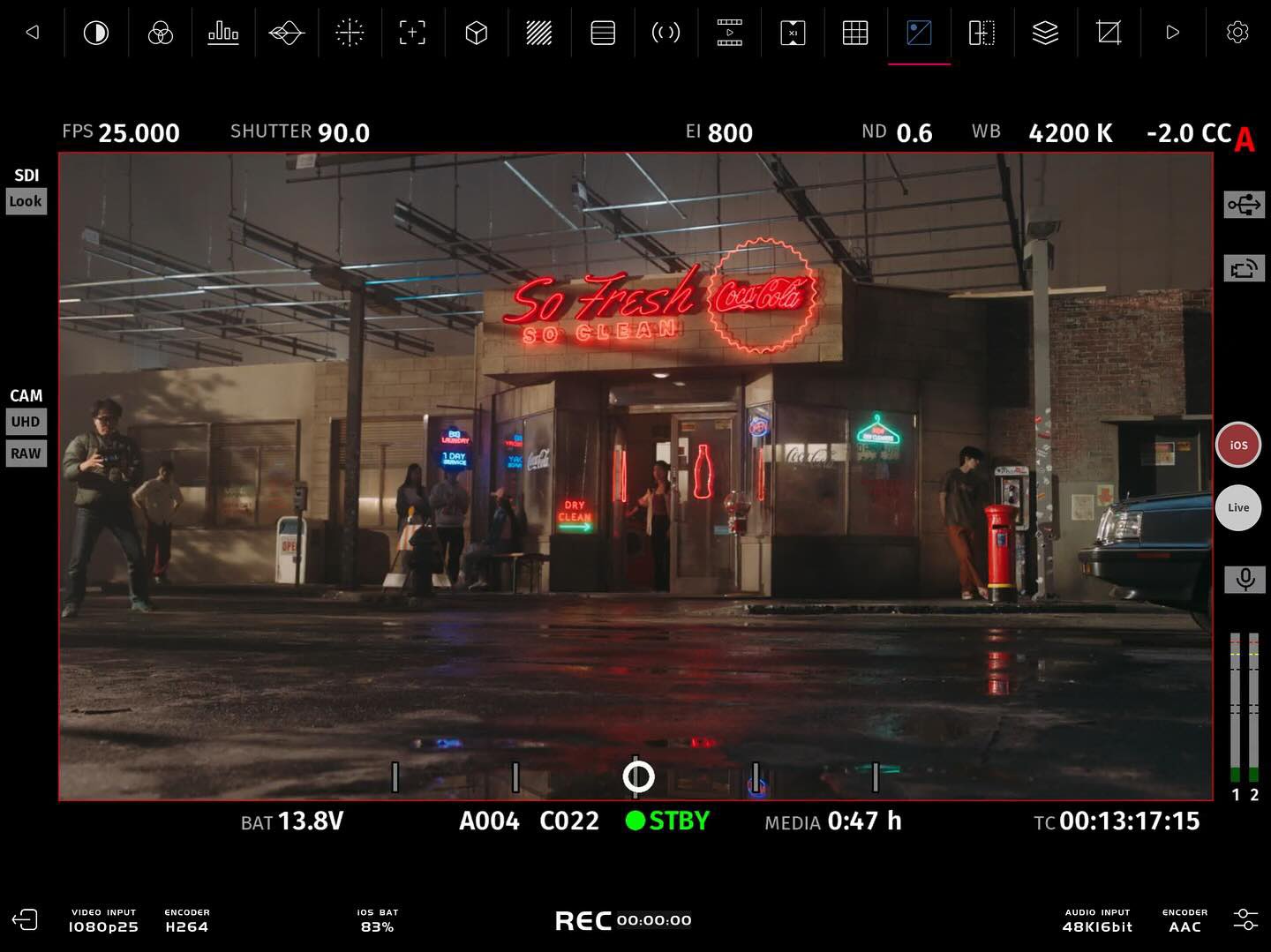This screenshot has height=952, width=1271.
Task: Open the layers stack icon
Action: (1045, 34)
